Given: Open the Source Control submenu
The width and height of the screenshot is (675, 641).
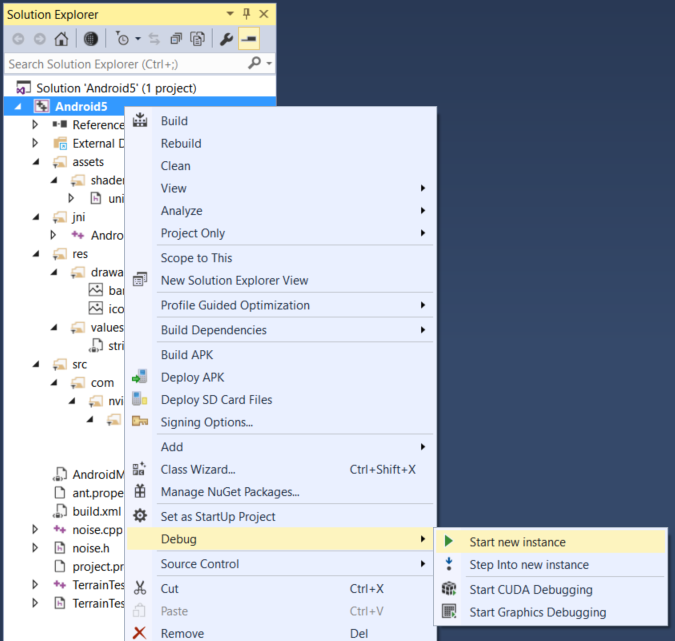Looking at the screenshot, I should 281,564.
